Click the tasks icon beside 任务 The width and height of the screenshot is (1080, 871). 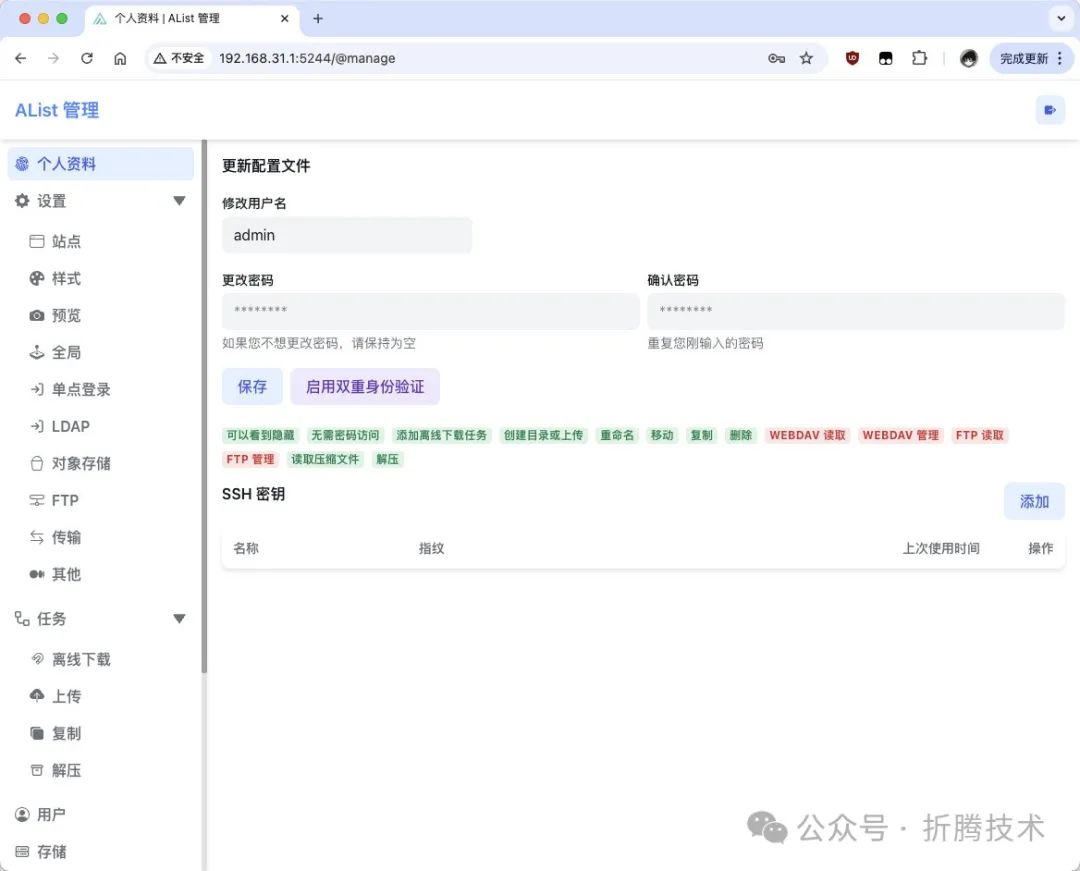pos(22,618)
